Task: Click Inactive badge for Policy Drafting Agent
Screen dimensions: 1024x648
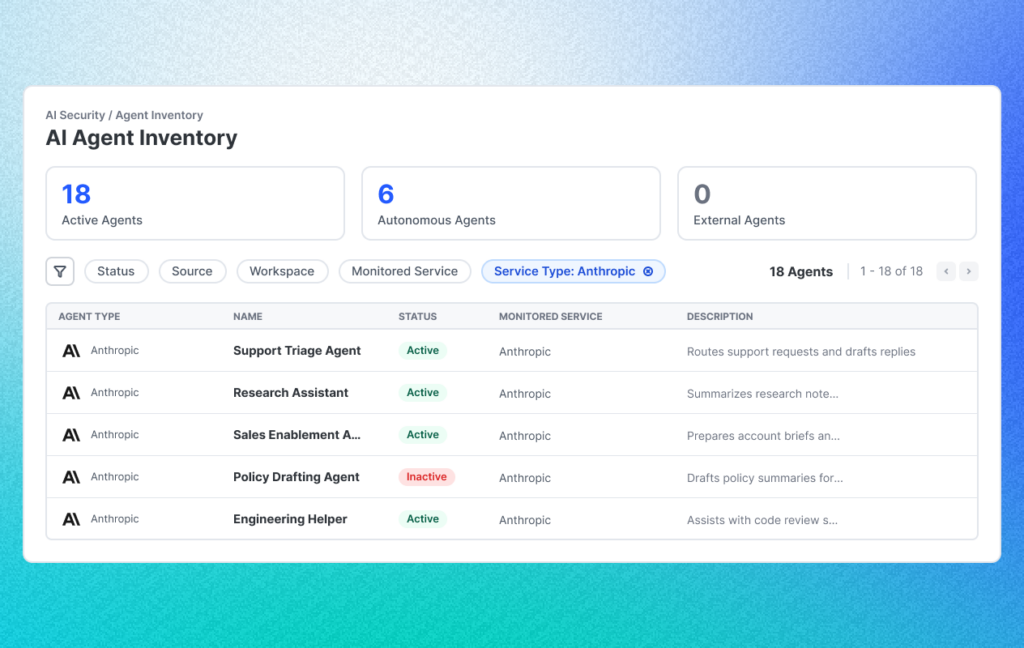Action: 426,477
